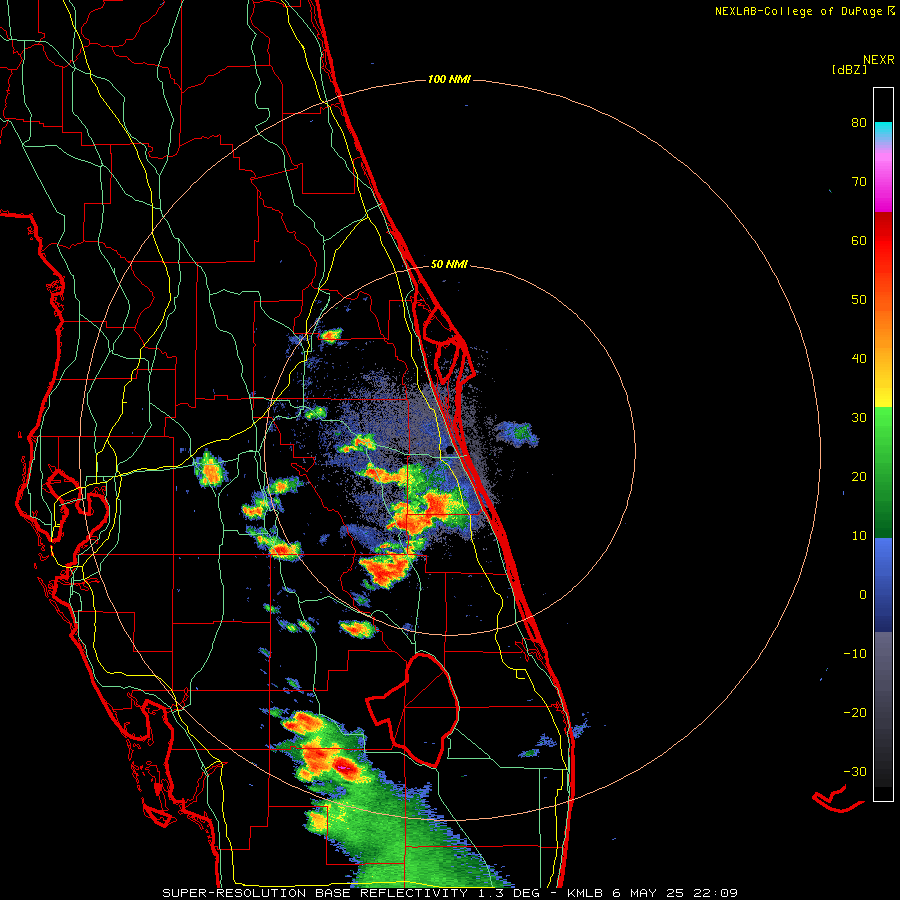Click the 6 MAY 25 date text
The width and height of the screenshot is (900, 900).
click(649, 893)
